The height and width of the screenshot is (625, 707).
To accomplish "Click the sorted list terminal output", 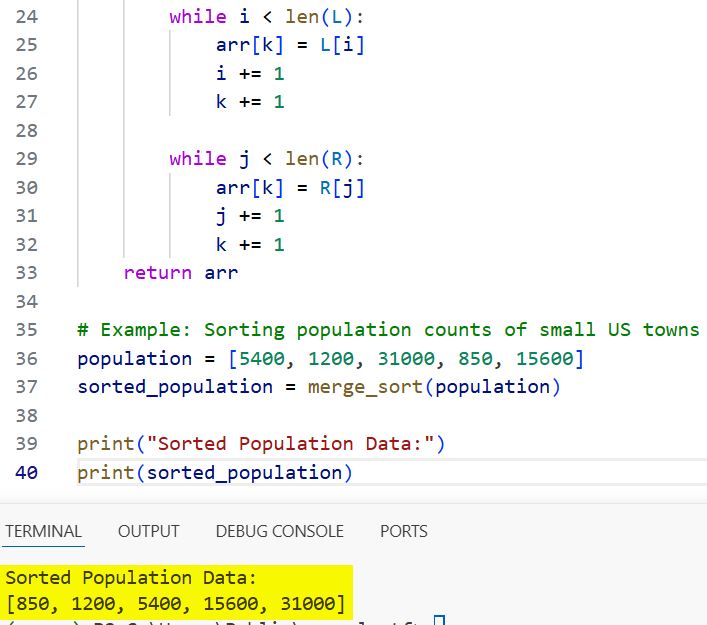I will pos(176,603).
